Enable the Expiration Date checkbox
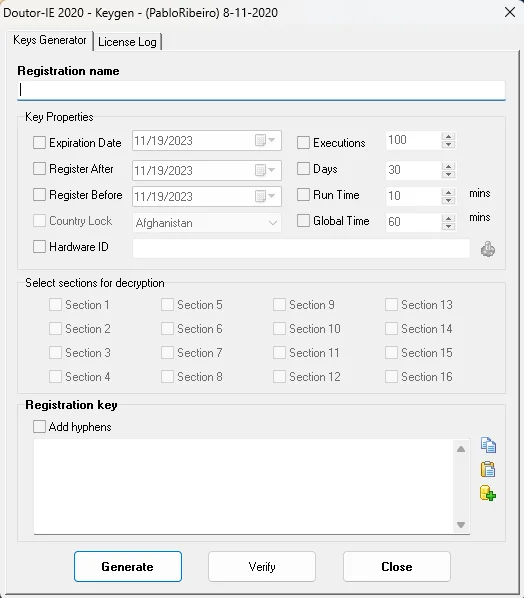524x598 pixels. (x=39, y=143)
